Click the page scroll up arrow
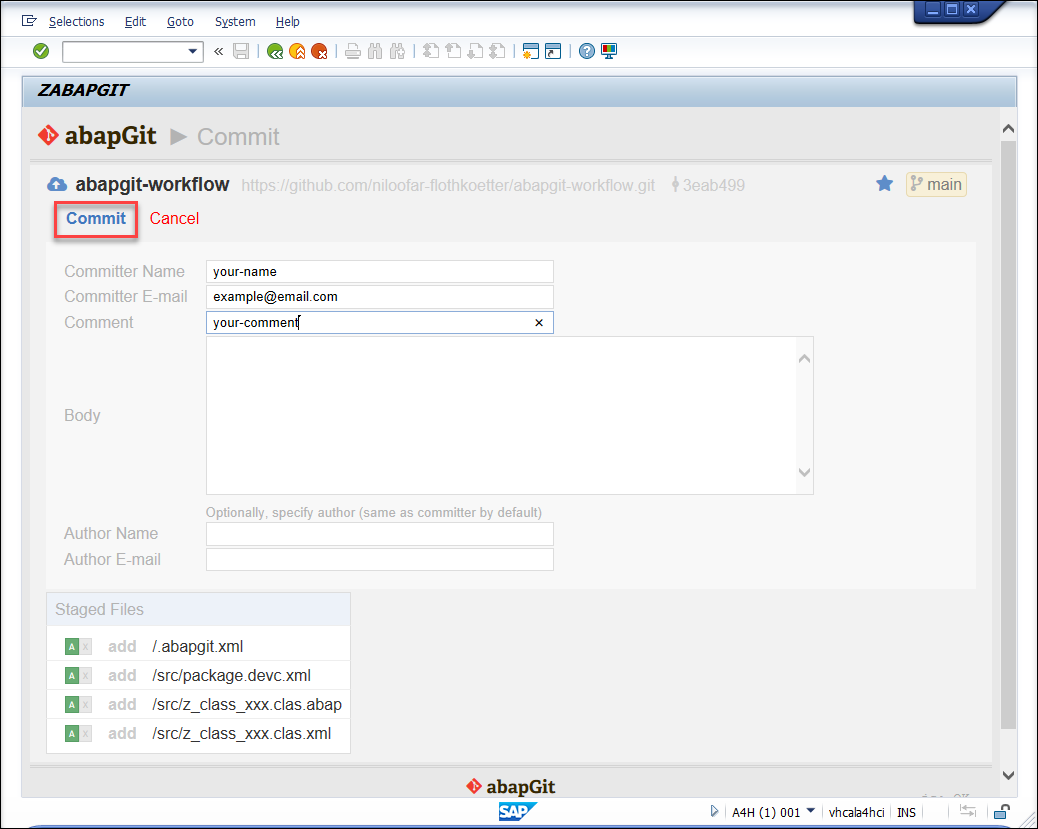The height and width of the screenshot is (829, 1038). click(1008, 129)
